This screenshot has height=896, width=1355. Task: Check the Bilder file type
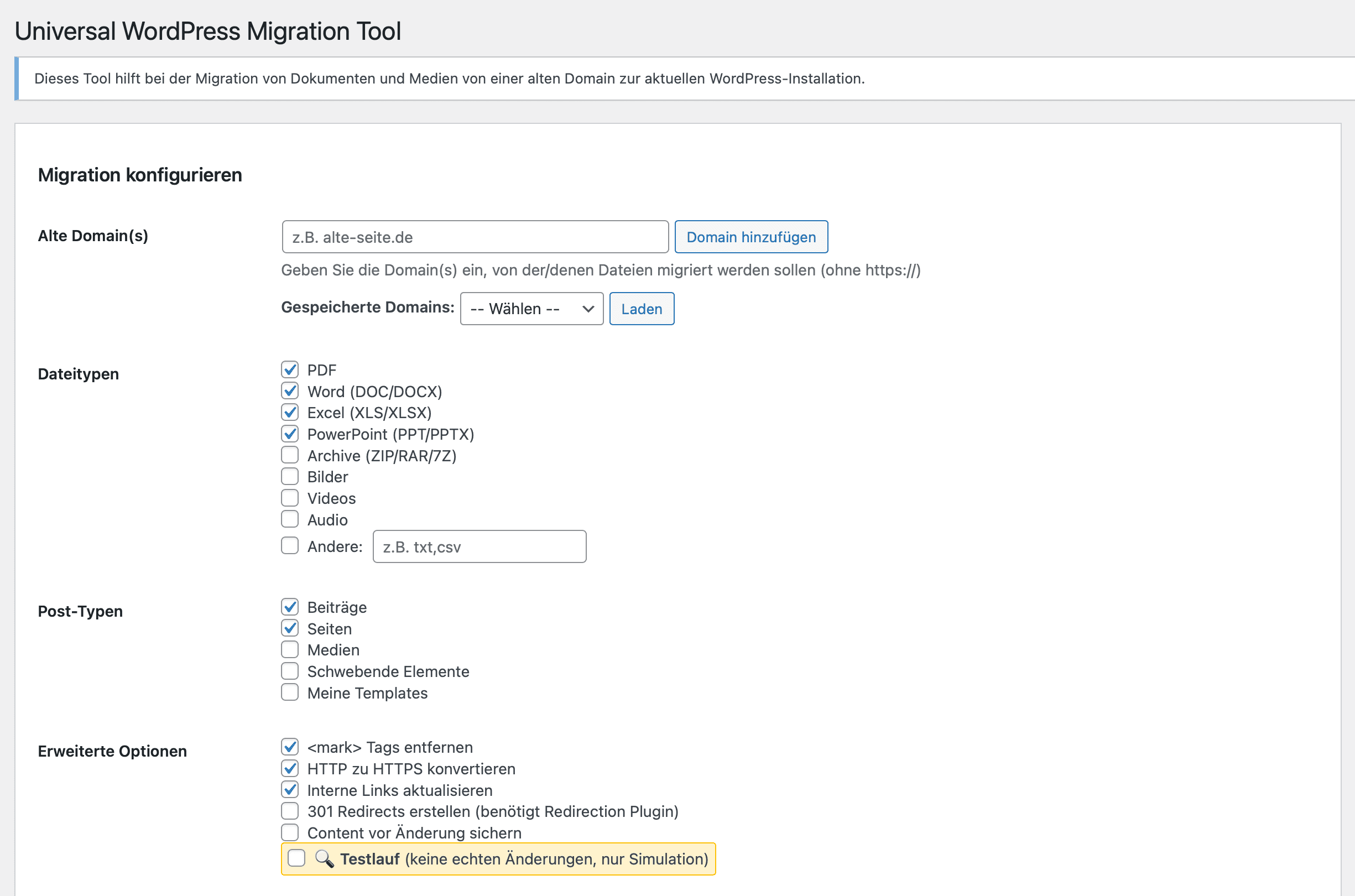coord(290,477)
